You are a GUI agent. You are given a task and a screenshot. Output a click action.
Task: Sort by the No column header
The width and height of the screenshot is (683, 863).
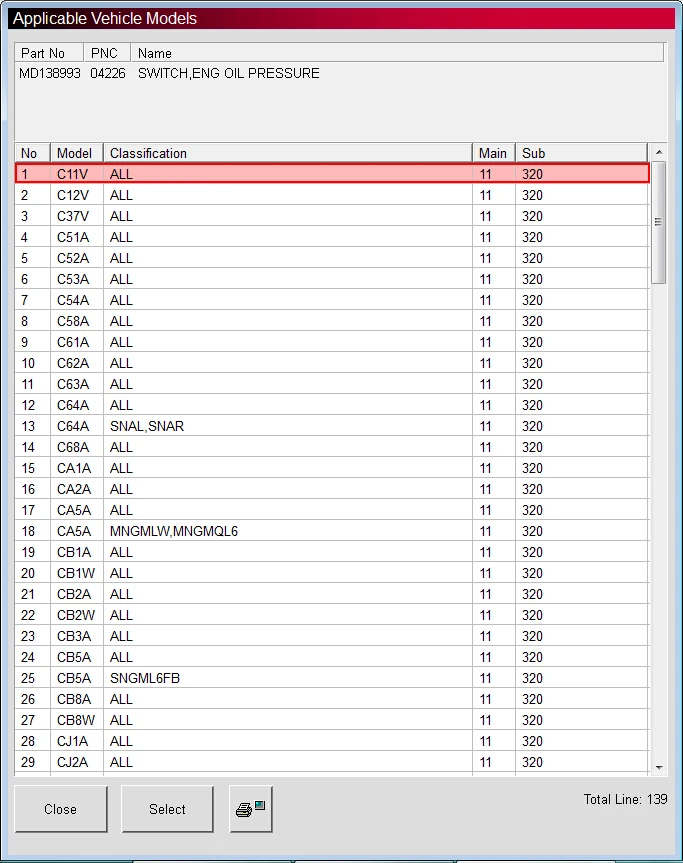32,153
